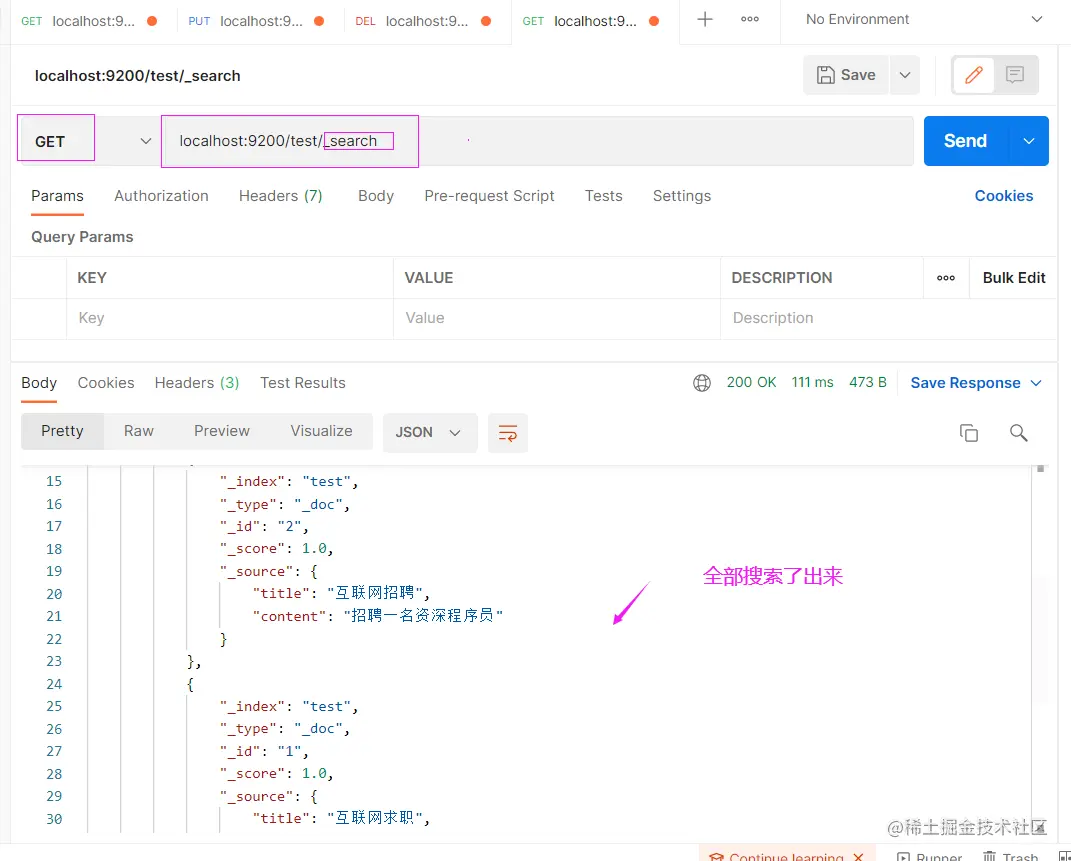1071x861 pixels.
Task: Click Bulk Edit
Action: pyautogui.click(x=1014, y=278)
